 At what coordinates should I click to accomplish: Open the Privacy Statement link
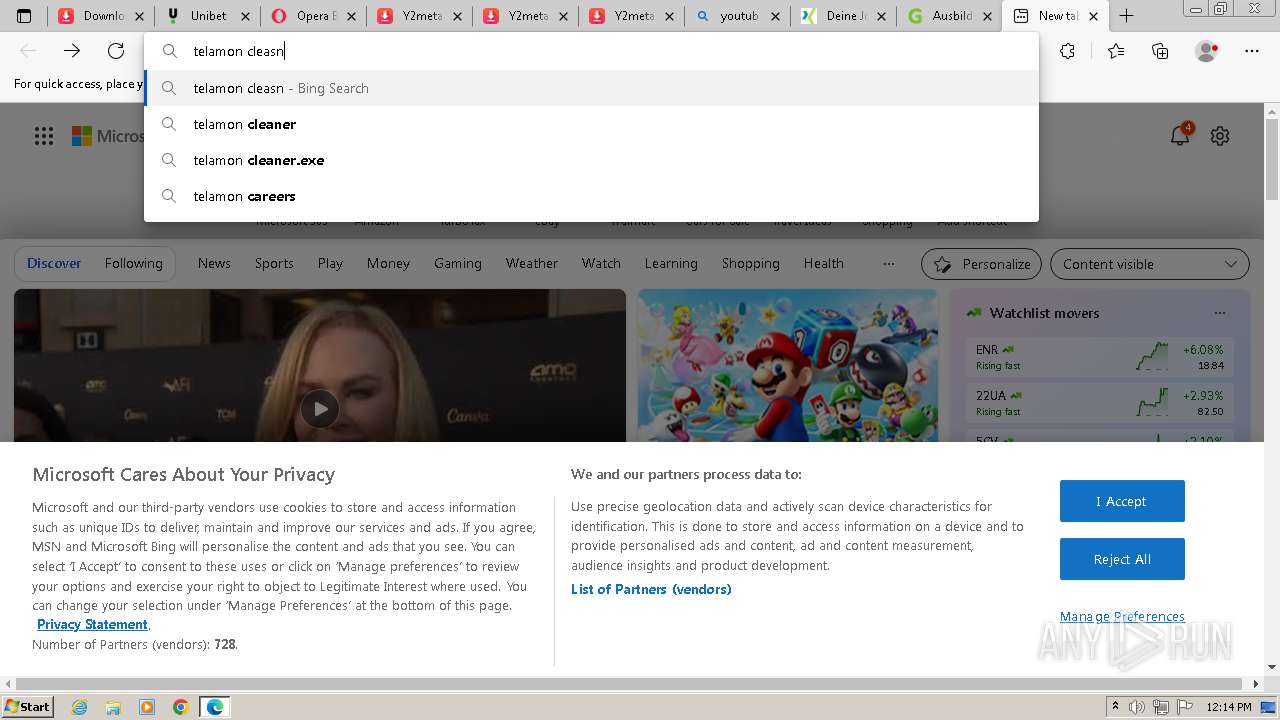92,625
